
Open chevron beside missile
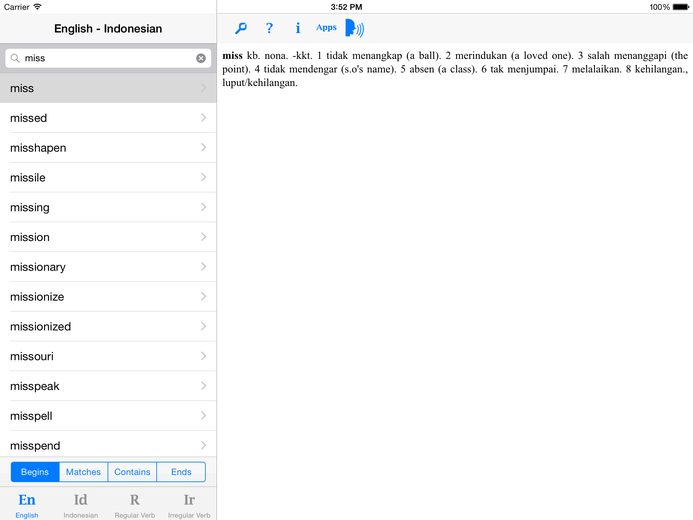203,177
